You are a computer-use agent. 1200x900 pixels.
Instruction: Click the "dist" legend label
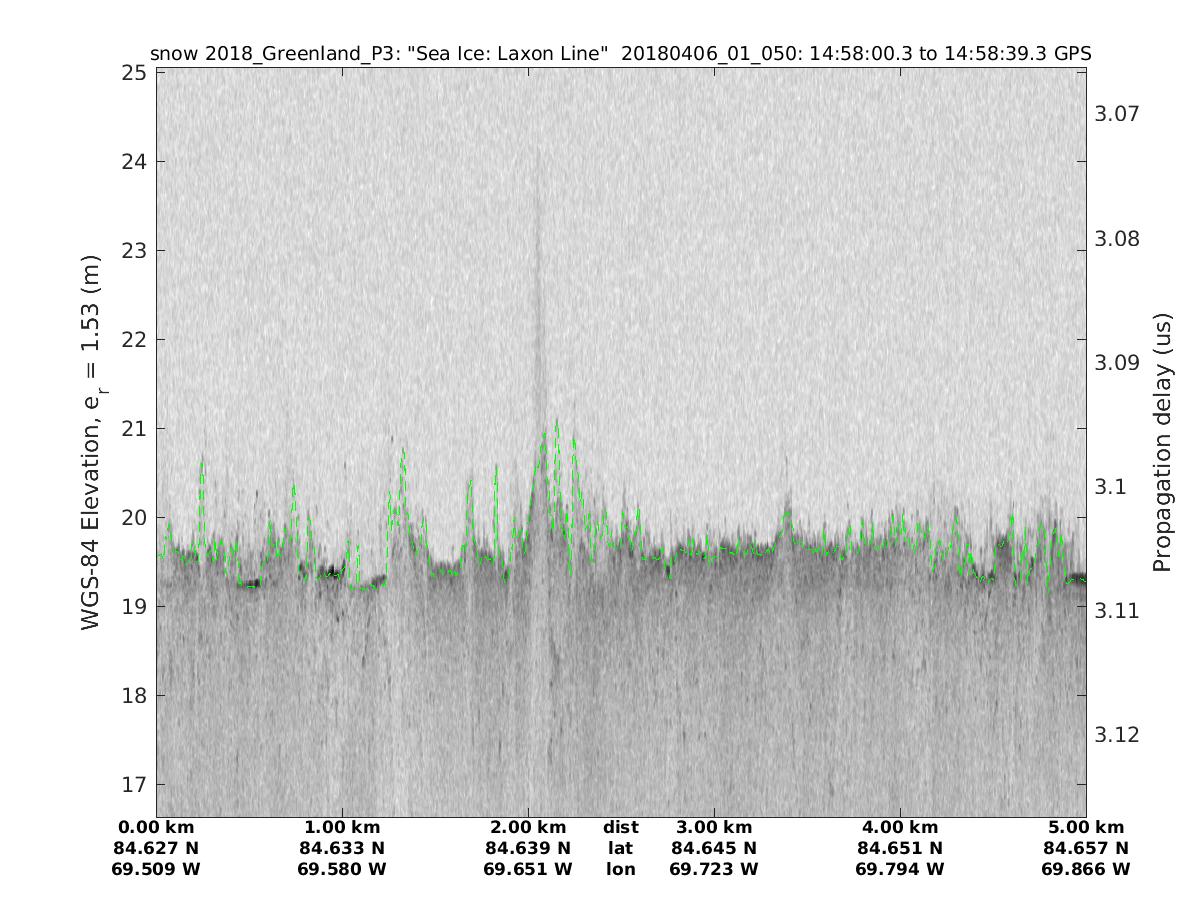tap(621, 828)
